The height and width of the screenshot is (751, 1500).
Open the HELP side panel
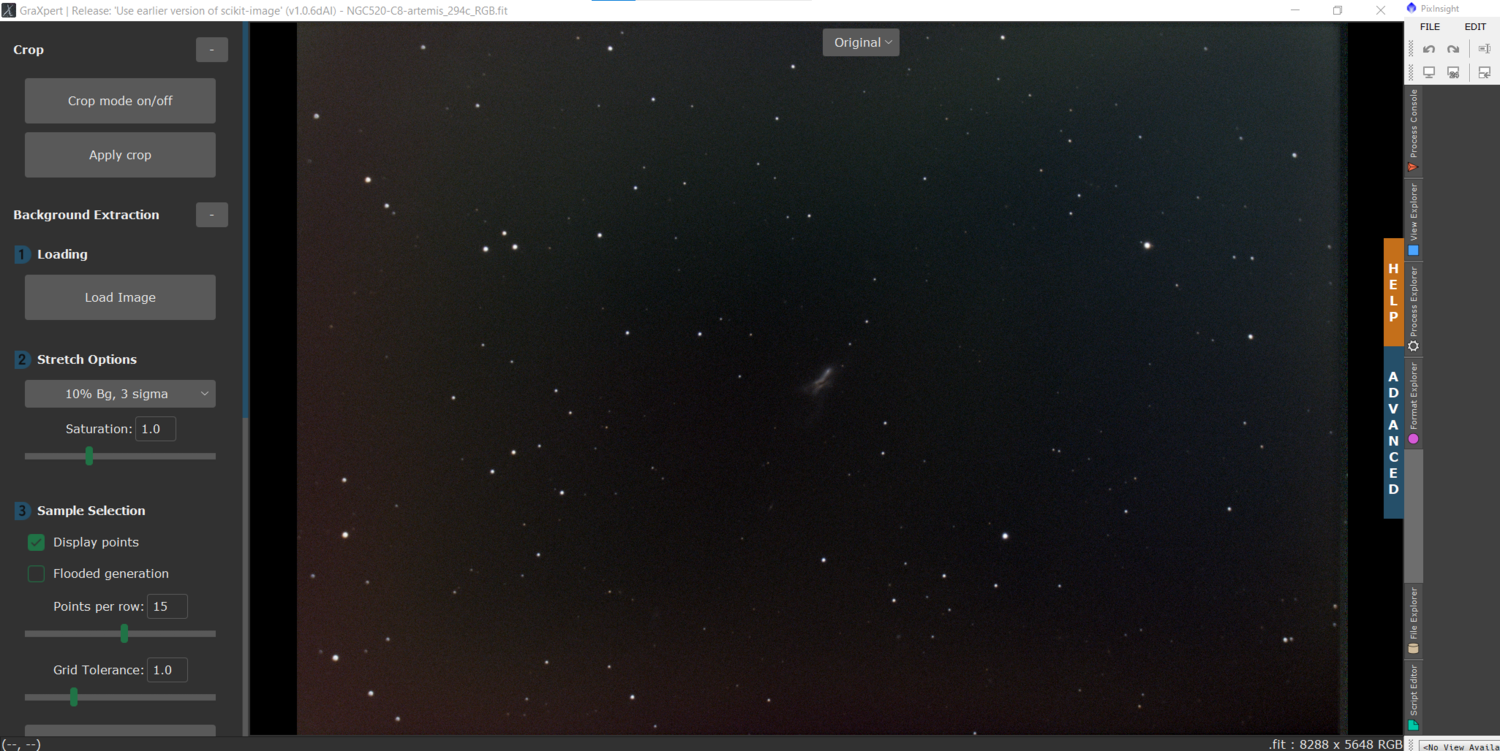tap(1394, 292)
